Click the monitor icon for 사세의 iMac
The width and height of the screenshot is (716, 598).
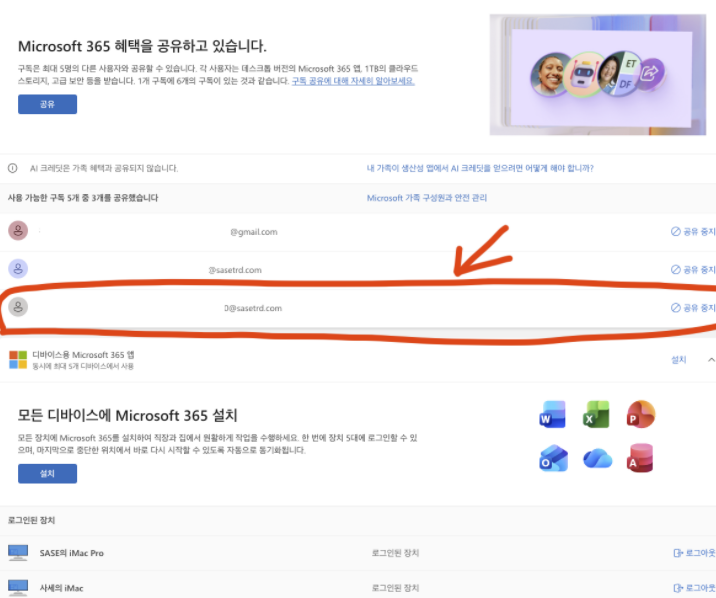click(x=18, y=588)
